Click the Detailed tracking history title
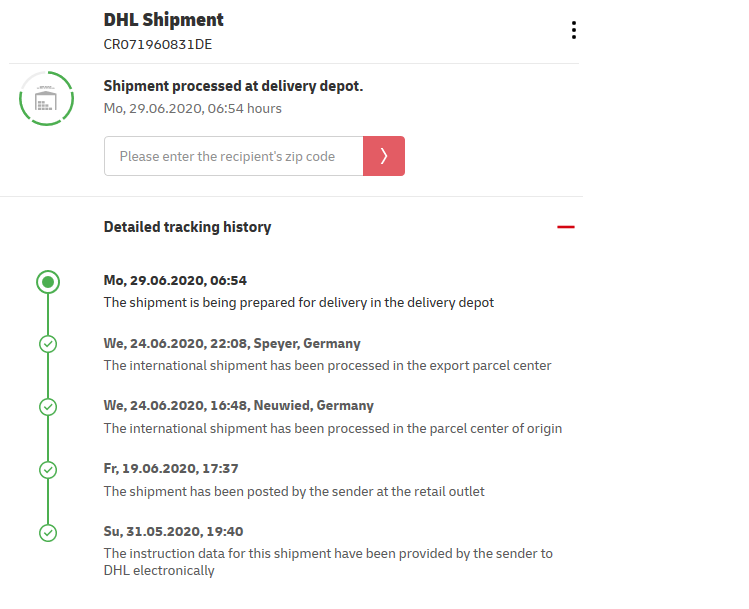This screenshot has height=609, width=749. pos(187,227)
